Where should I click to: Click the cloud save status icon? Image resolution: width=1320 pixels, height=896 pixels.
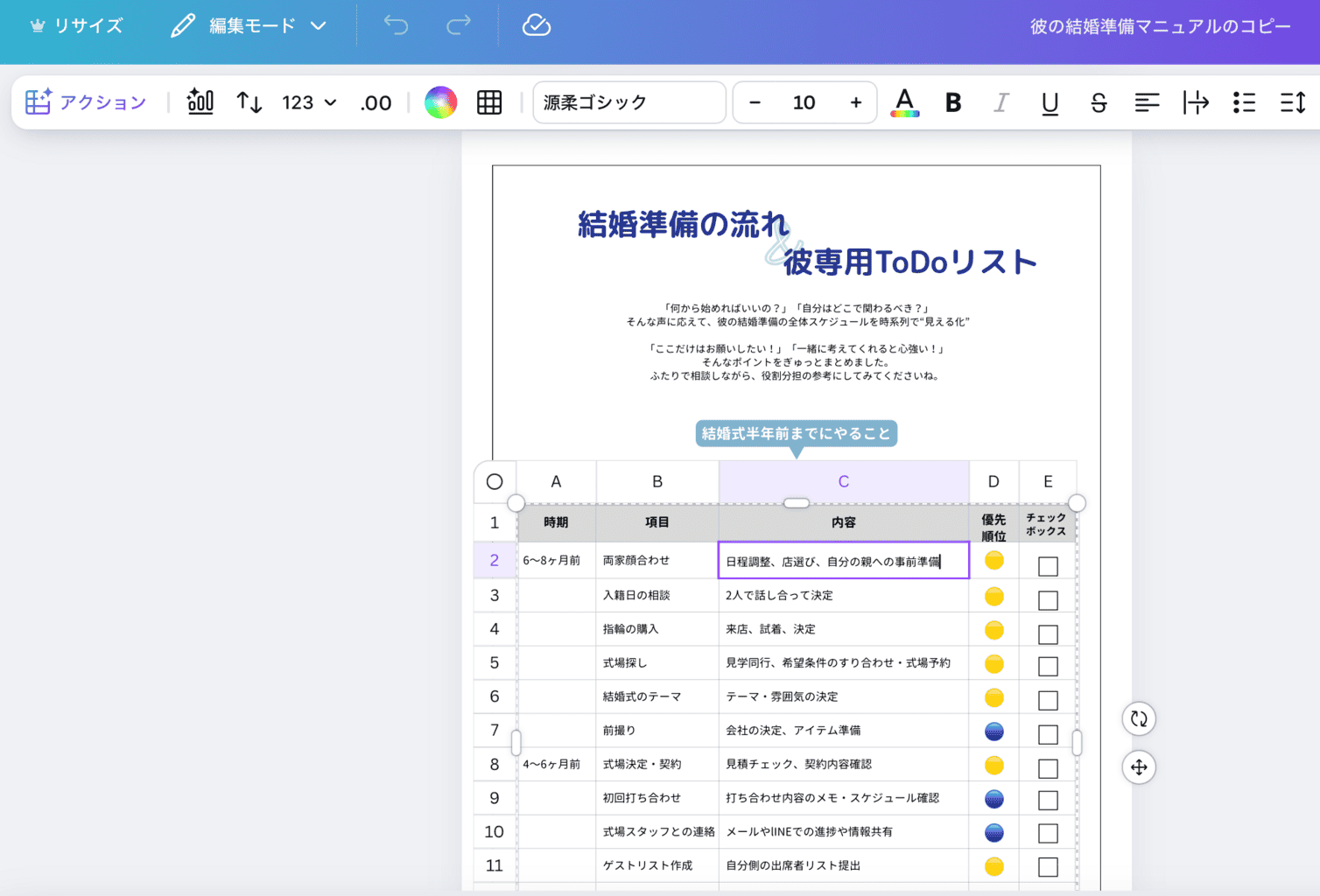pyautogui.click(x=536, y=25)
